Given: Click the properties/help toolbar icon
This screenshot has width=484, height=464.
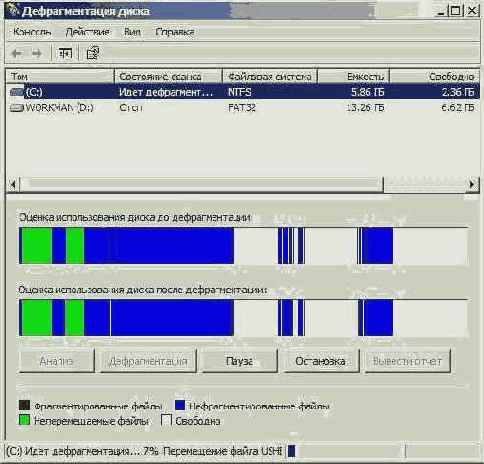Looking at the screenshot, I should pyautogui.click(x=93, y=53).
